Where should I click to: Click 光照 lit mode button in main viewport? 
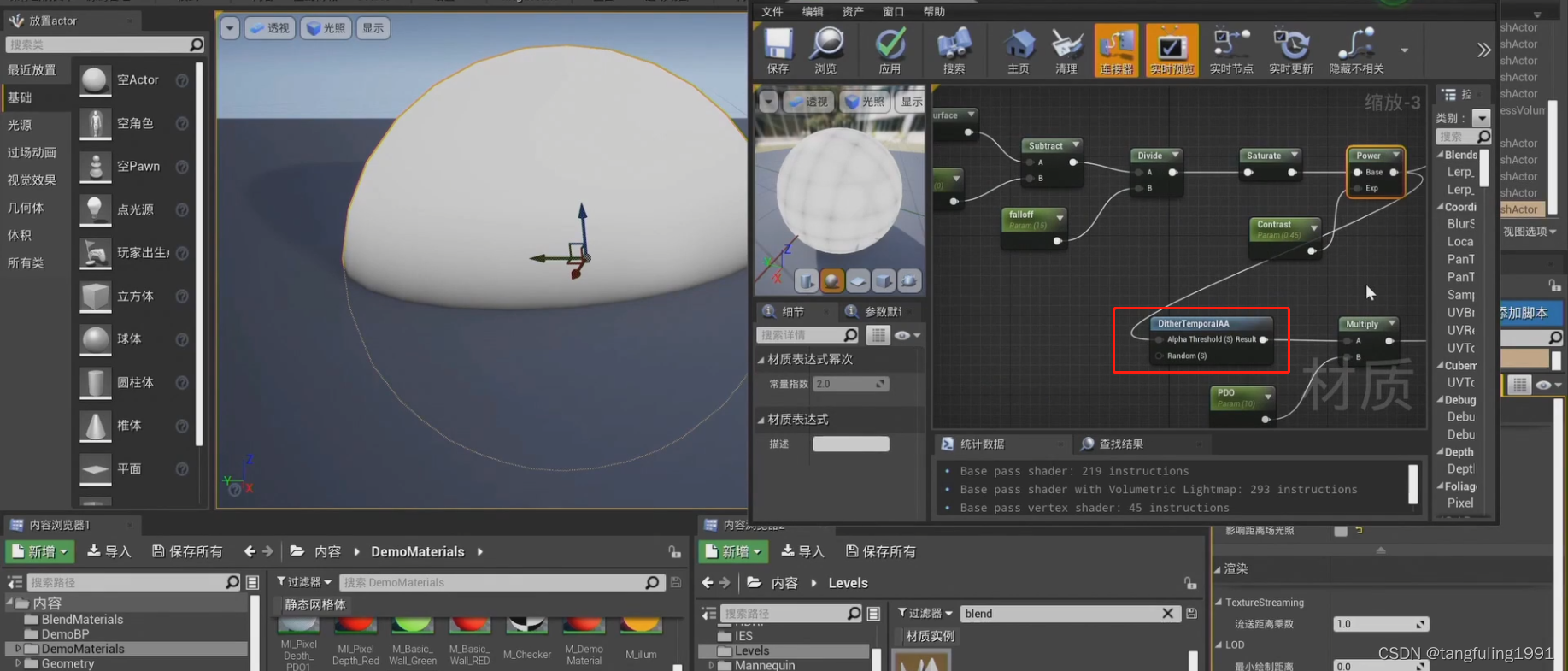tap(326, 28)
